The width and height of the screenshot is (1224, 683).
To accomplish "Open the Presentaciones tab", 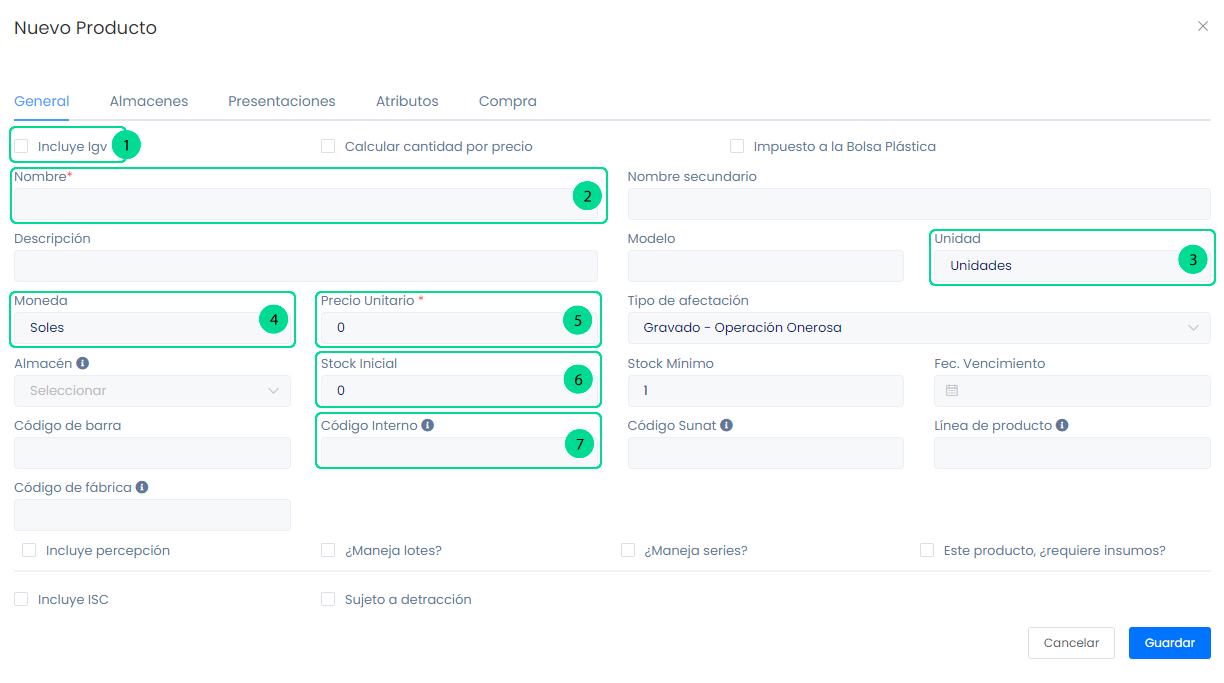I will [281, 101].
